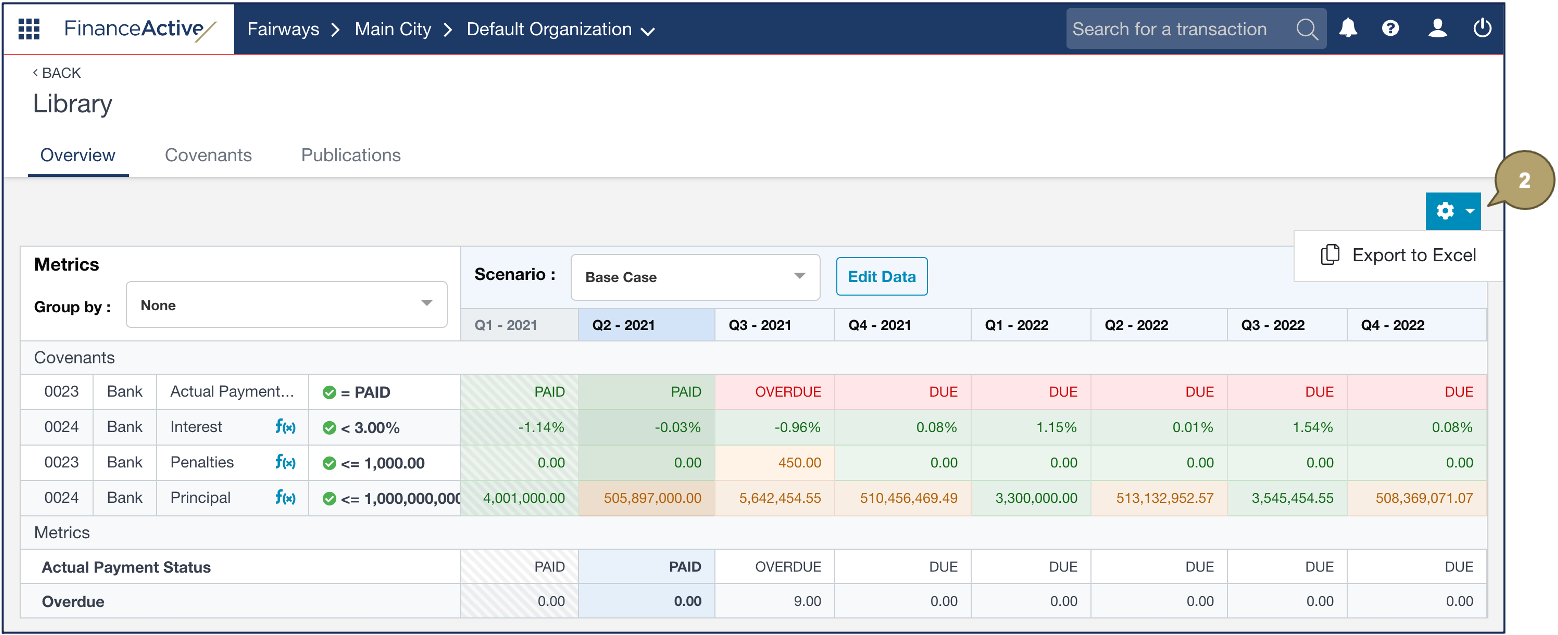Switch to the Publications tab
This screenshot has height=635, width=1558.
[351, 155]
